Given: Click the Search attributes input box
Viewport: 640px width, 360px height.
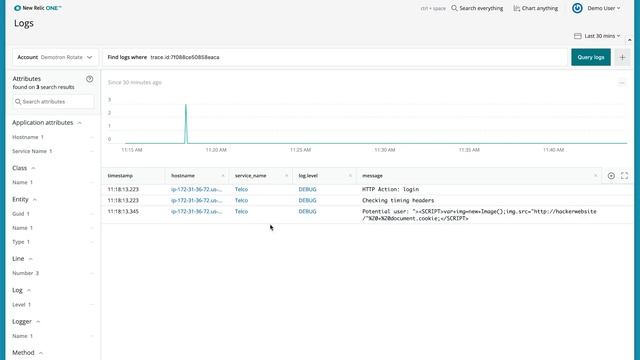Looking at the screenshot, I should (53, 102).
